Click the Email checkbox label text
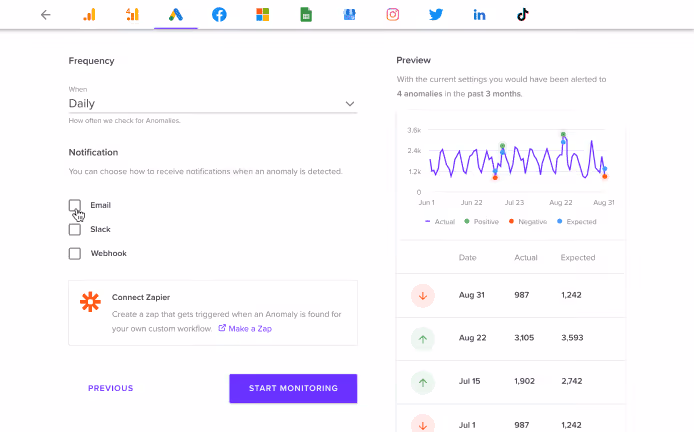 pos(100,205)
